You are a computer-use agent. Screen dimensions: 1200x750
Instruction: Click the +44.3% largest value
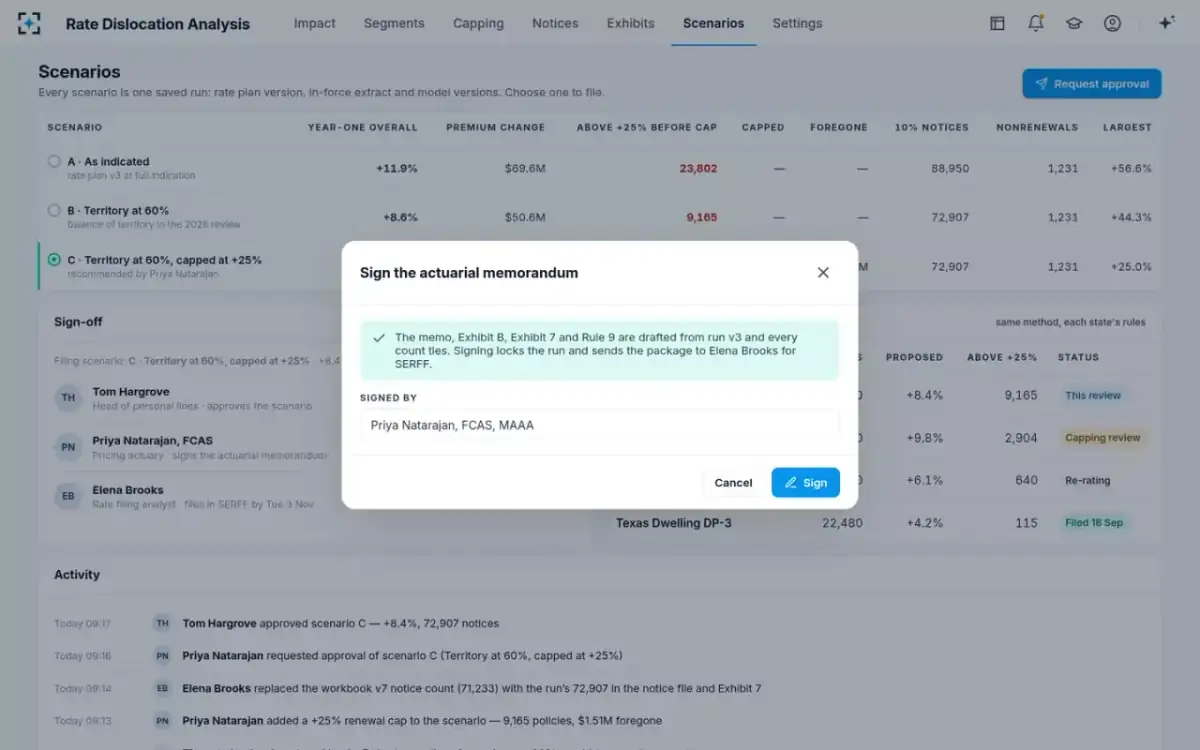click(1131, 217)
